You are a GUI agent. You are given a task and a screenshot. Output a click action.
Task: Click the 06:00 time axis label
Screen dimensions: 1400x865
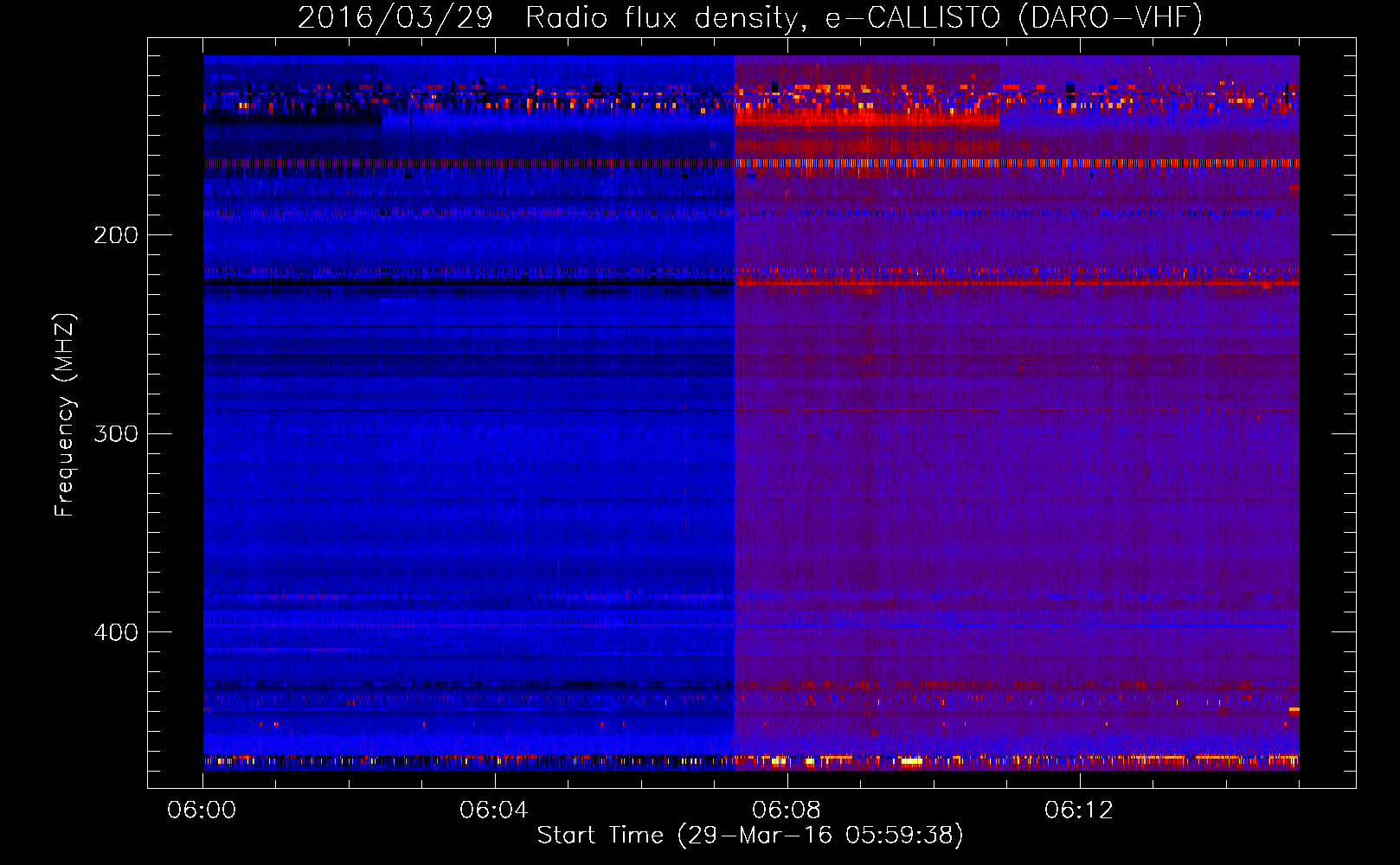(x=202, y=811)
